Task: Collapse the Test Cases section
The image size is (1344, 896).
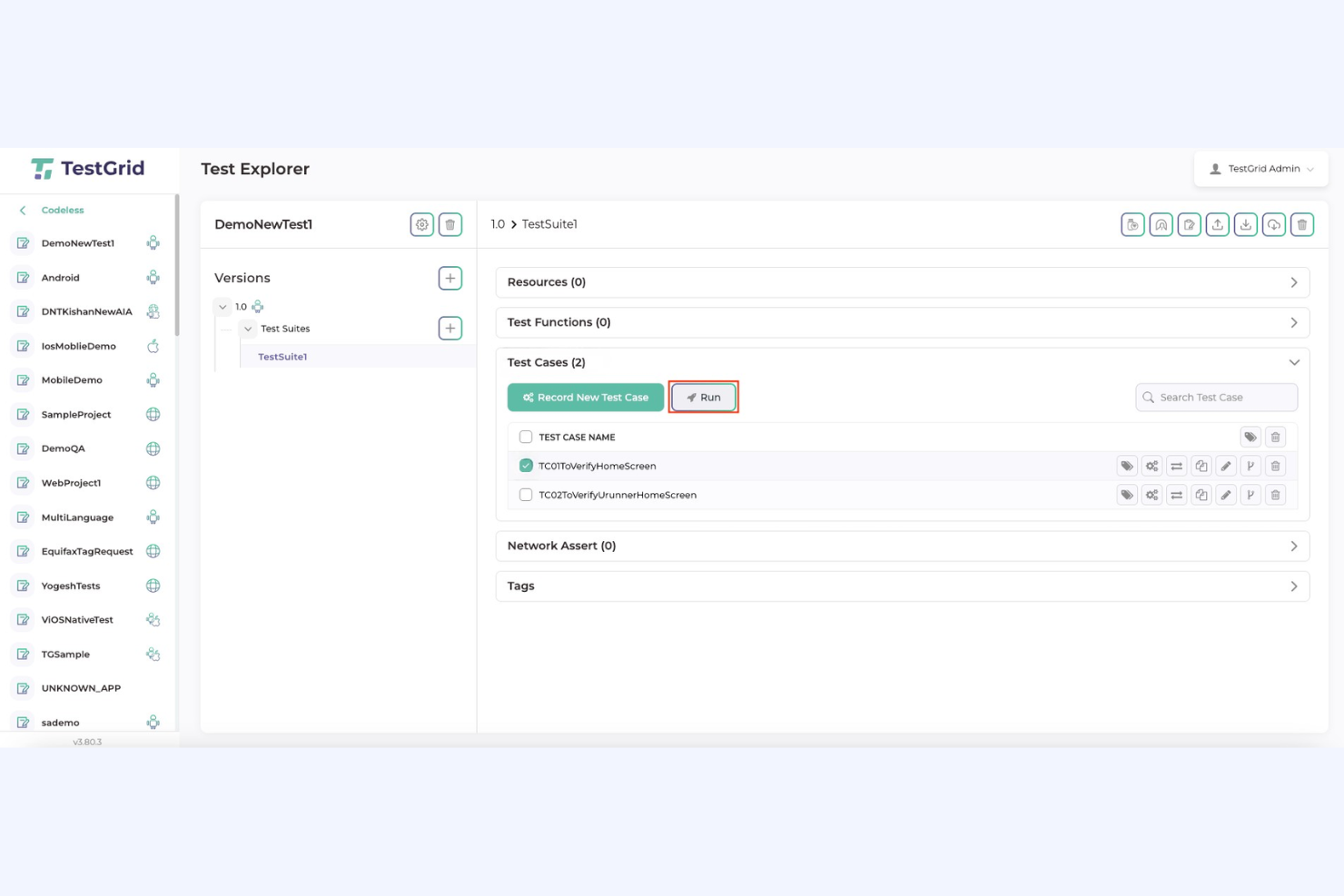Action: coord(1294,361)
